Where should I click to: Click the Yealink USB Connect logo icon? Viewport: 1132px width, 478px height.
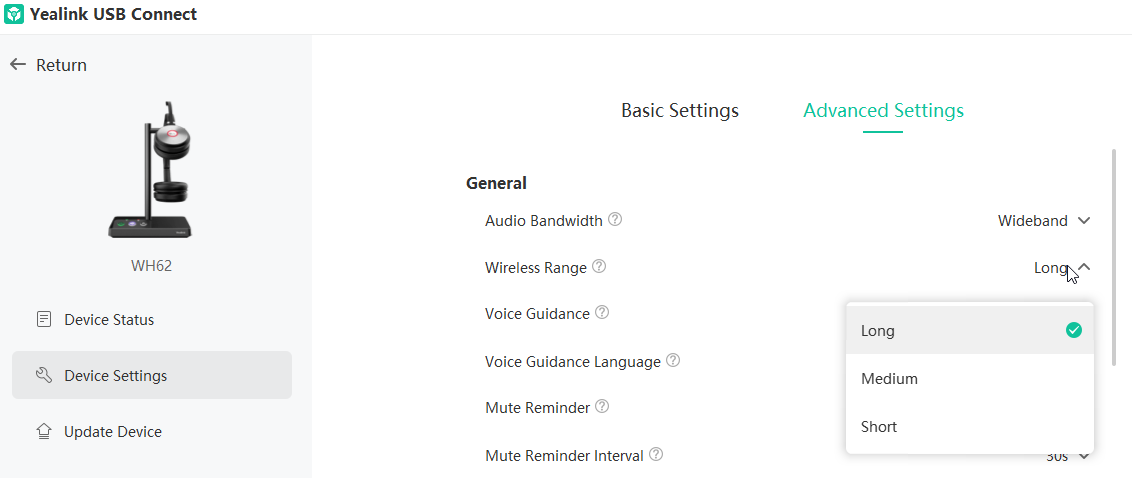(x=14, y=14)
